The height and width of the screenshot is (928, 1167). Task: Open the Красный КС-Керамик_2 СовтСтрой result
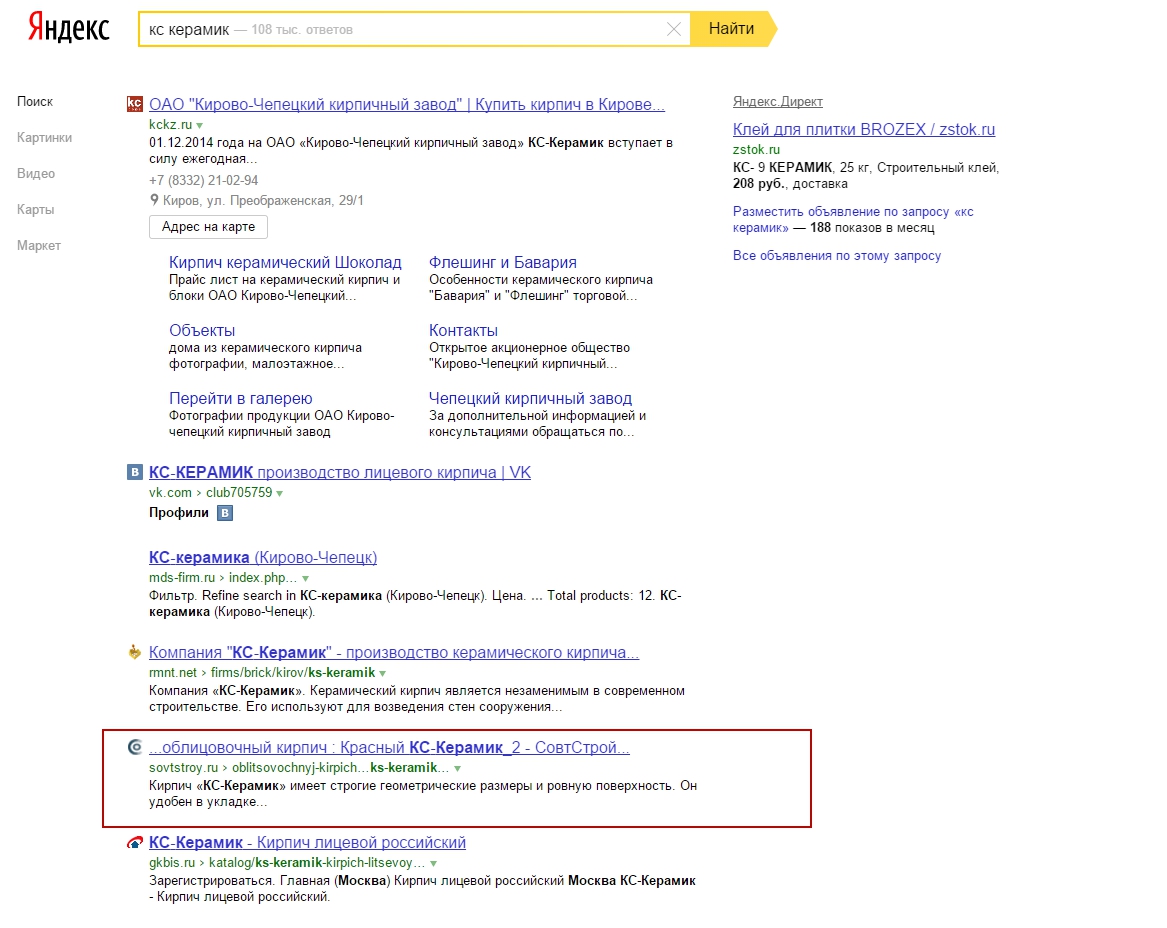pos(389,748)
